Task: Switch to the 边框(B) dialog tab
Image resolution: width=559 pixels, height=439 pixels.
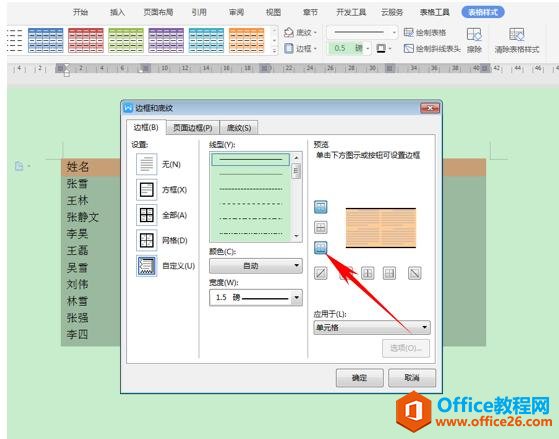Action: 146,127
